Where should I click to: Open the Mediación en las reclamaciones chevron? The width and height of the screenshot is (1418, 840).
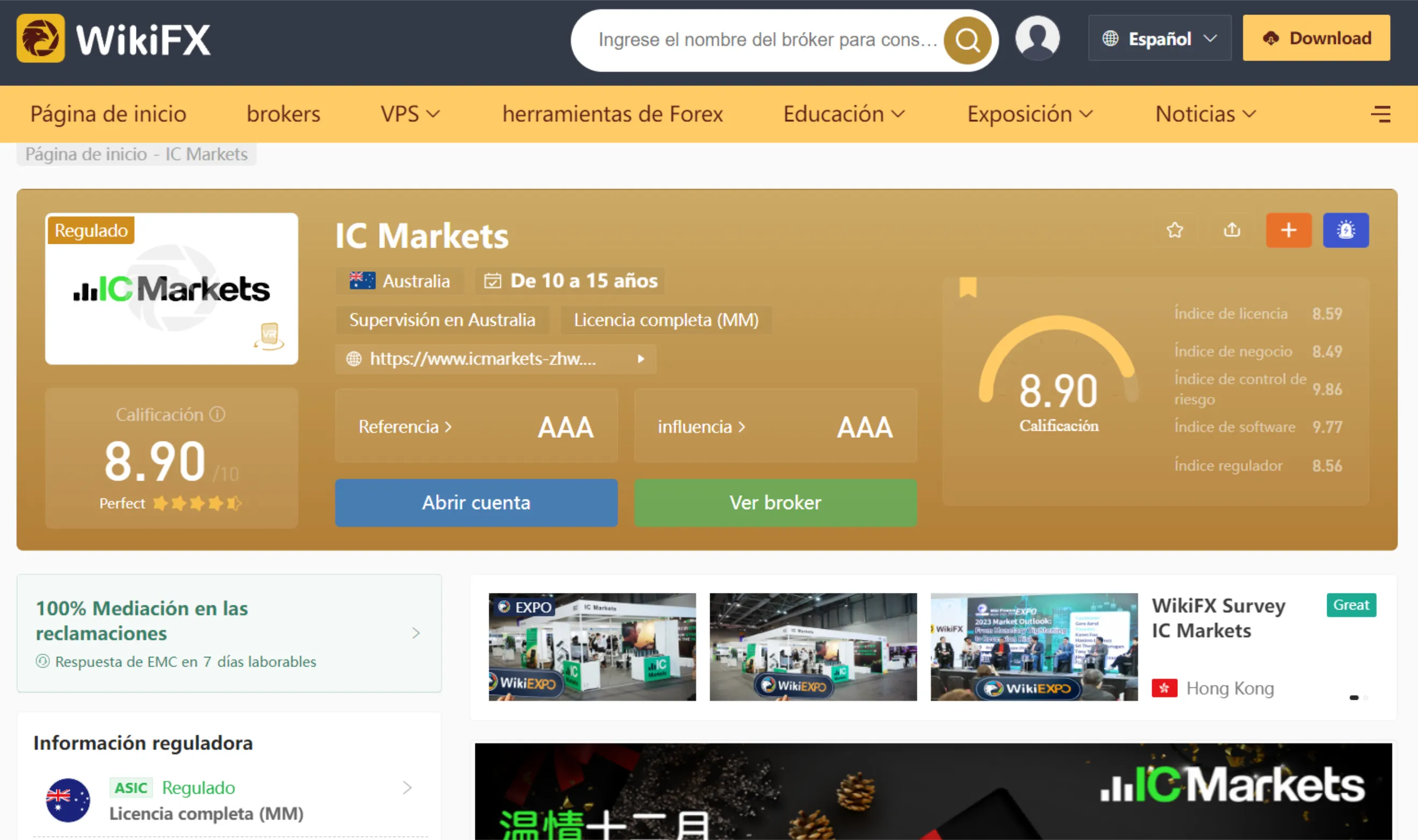[416, 633]
